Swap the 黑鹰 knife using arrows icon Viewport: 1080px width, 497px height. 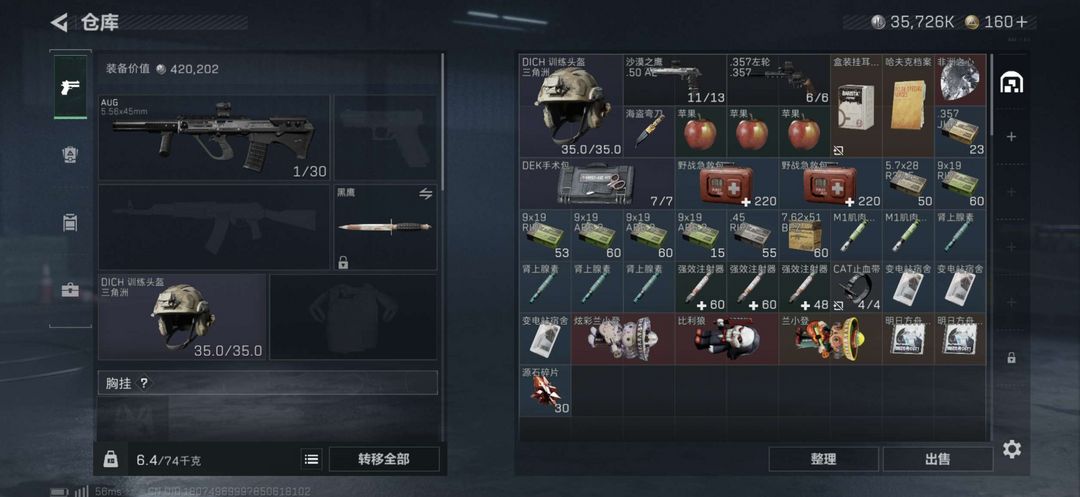click(426, 194)
